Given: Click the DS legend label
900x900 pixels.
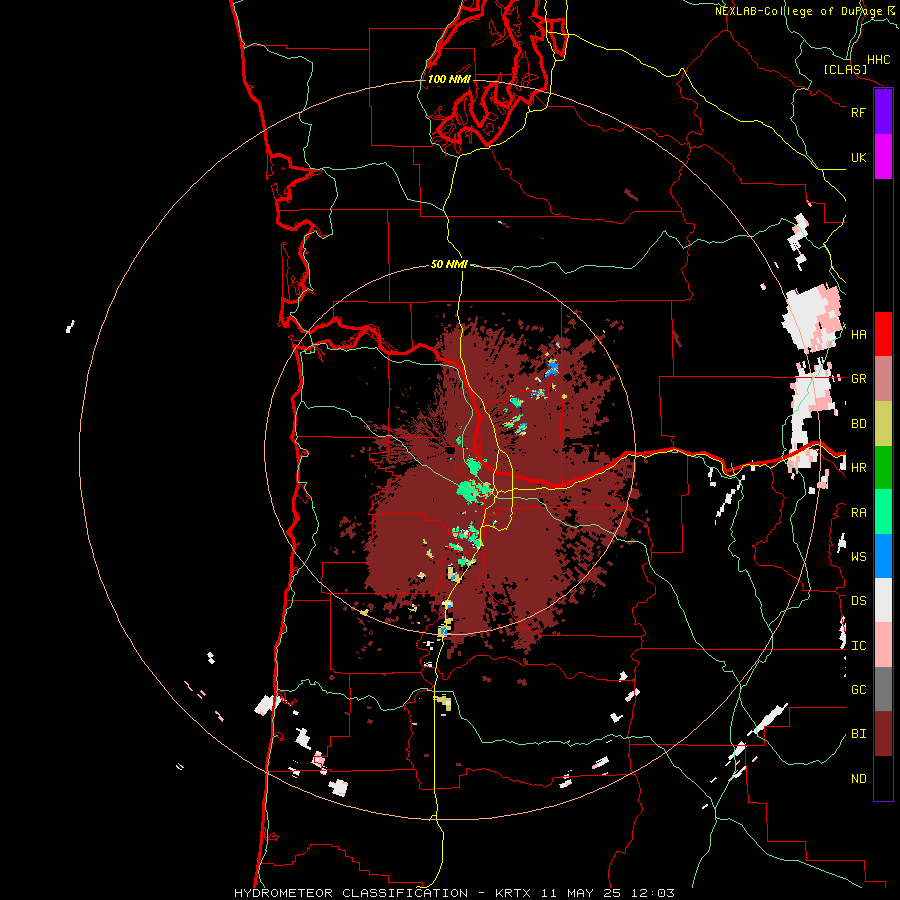Looking at the screenshot, I should click(858, 601).
